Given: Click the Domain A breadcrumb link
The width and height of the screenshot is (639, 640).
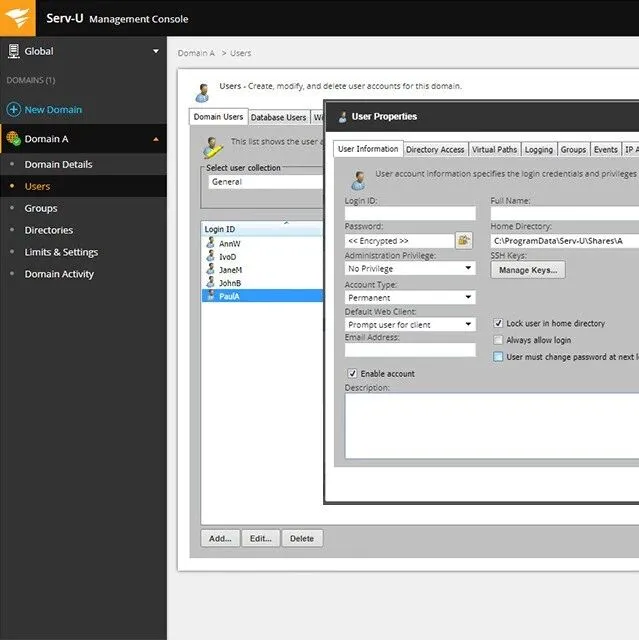Looking at the screenshot, I should pyautogui.click(x=196, y=53).
